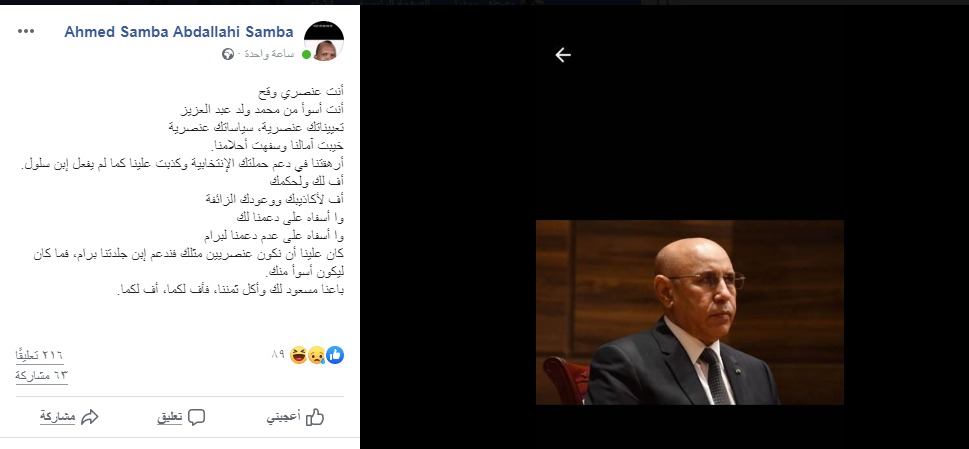
Task: Click the comment speech bubble icon
Action: pyautogui.click(x=197, y=418)
